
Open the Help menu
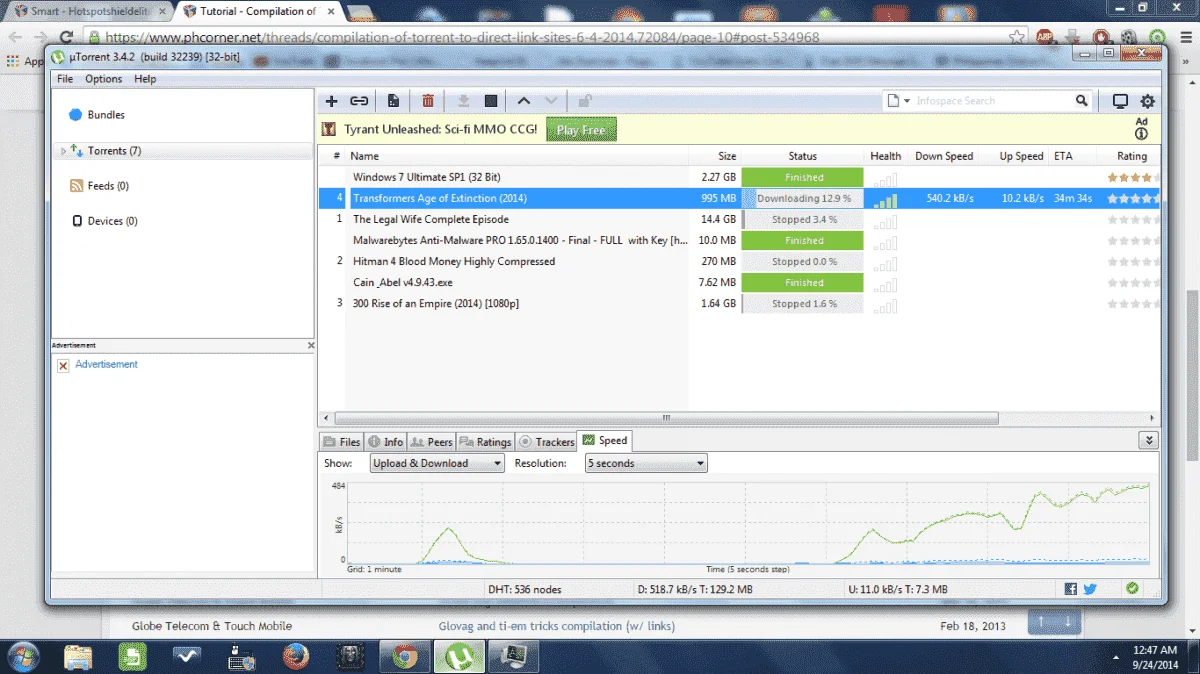click(145, 79)
